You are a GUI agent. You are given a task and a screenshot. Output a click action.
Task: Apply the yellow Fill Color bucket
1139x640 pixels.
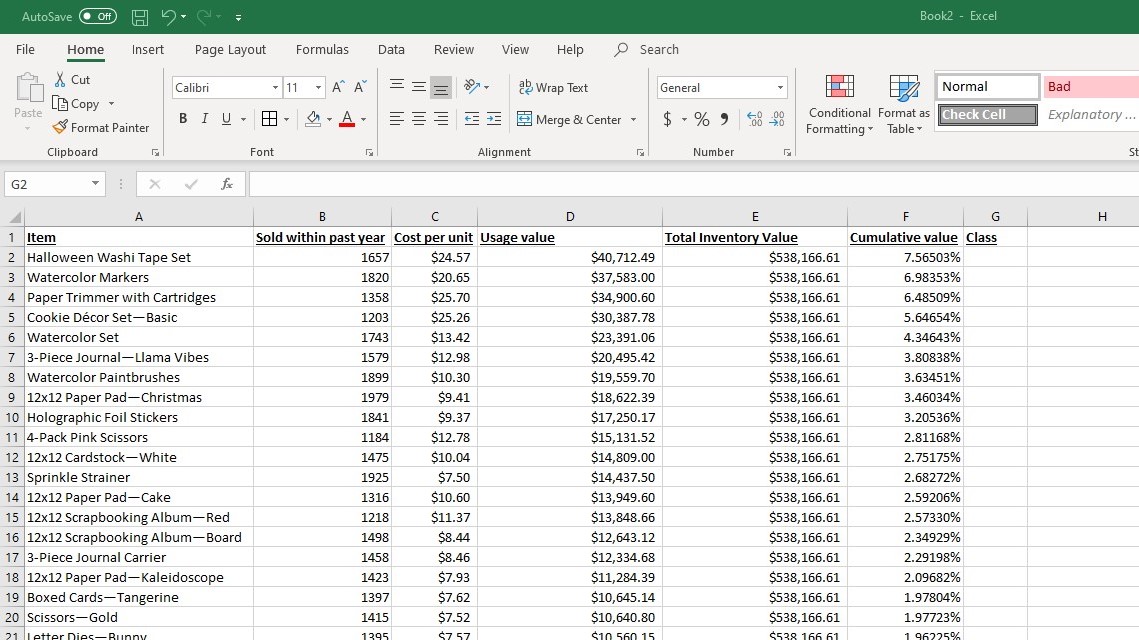(313, 118)
